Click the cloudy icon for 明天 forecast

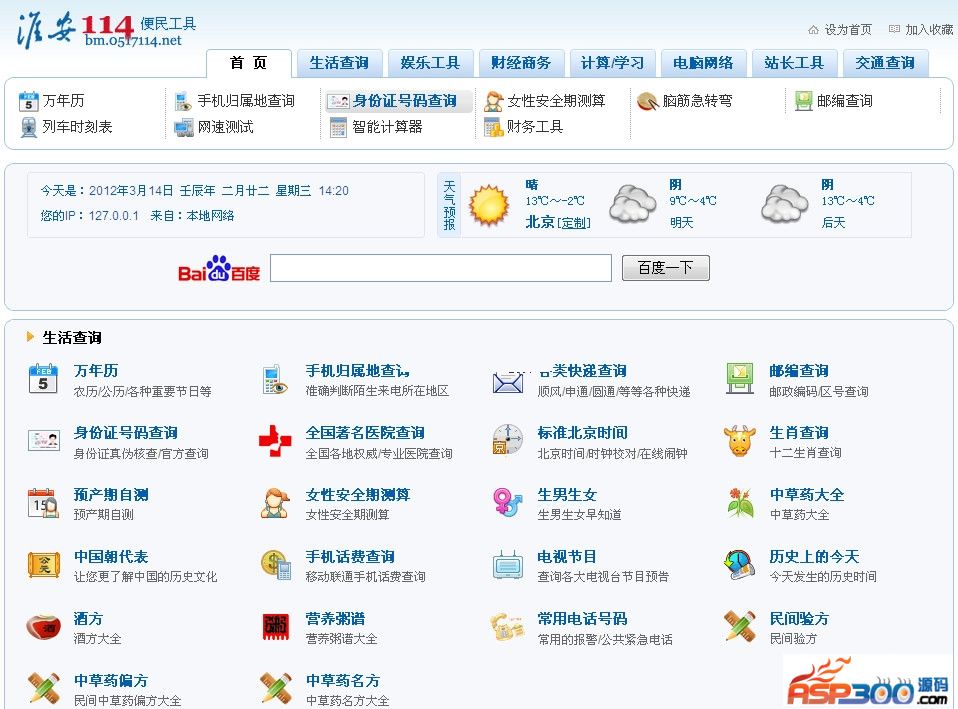(634, 205)
